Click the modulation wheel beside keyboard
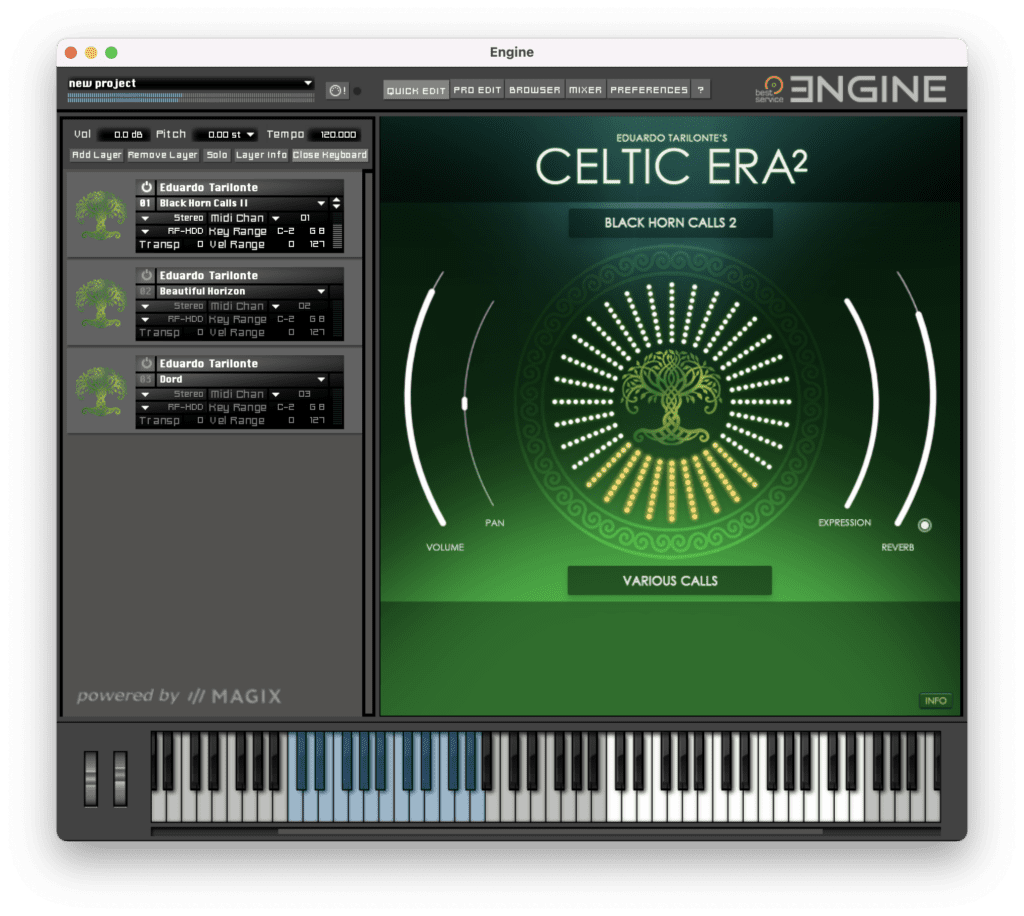This screenshot has height=916, width=1024. (120, 778)
